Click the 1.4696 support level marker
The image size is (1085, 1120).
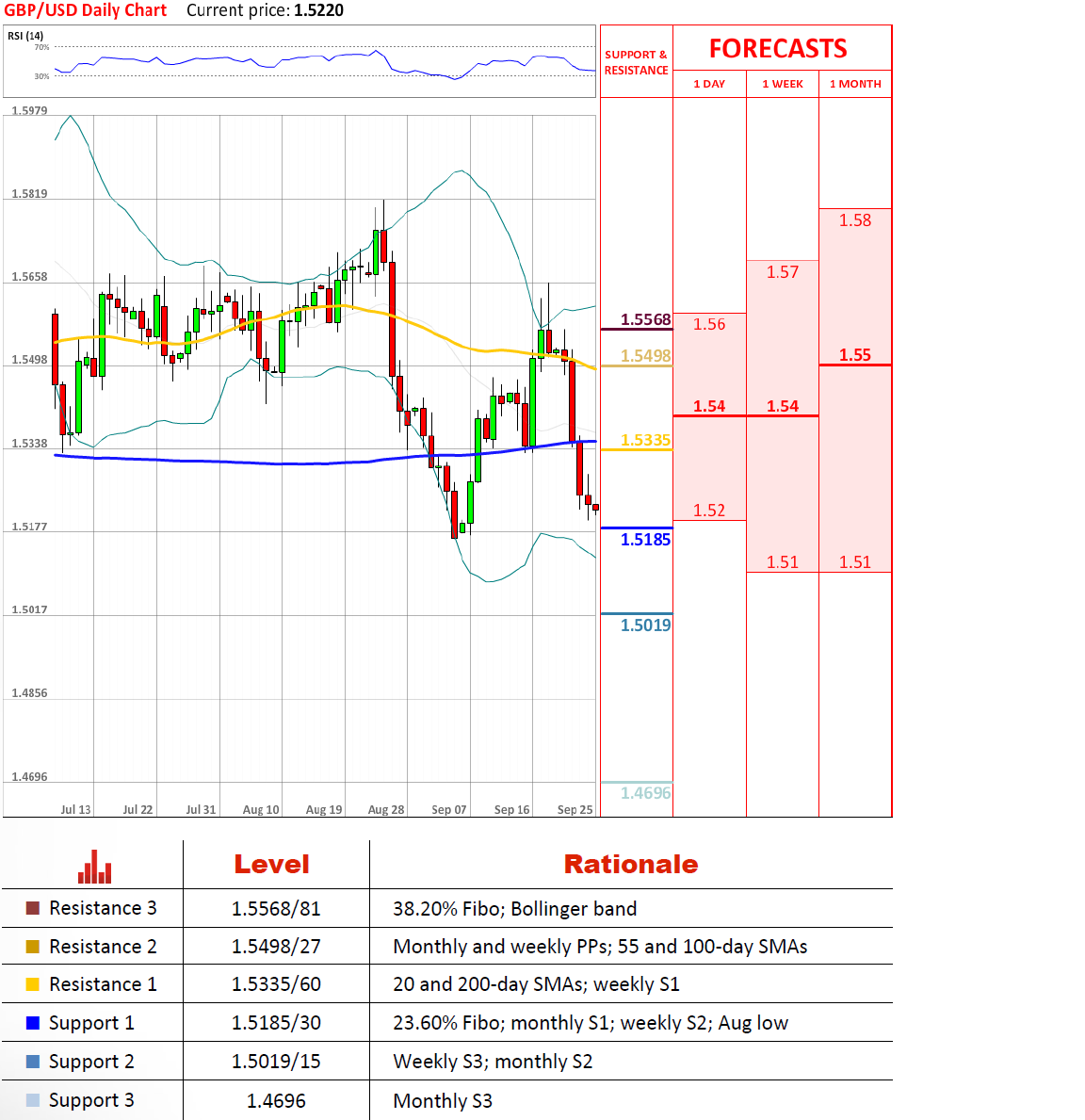tap(645, 793)
